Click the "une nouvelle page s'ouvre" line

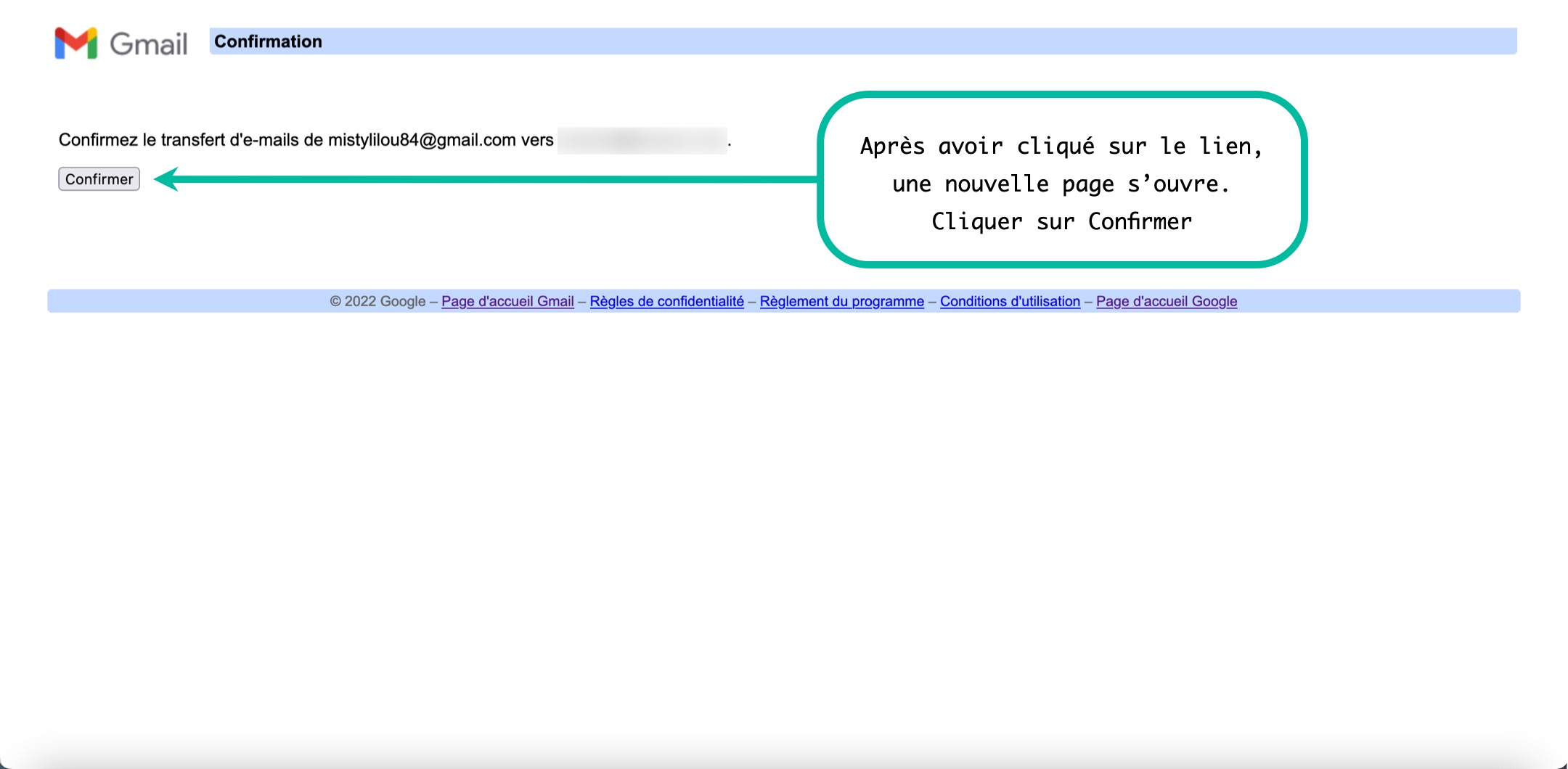click(1061, 184)
